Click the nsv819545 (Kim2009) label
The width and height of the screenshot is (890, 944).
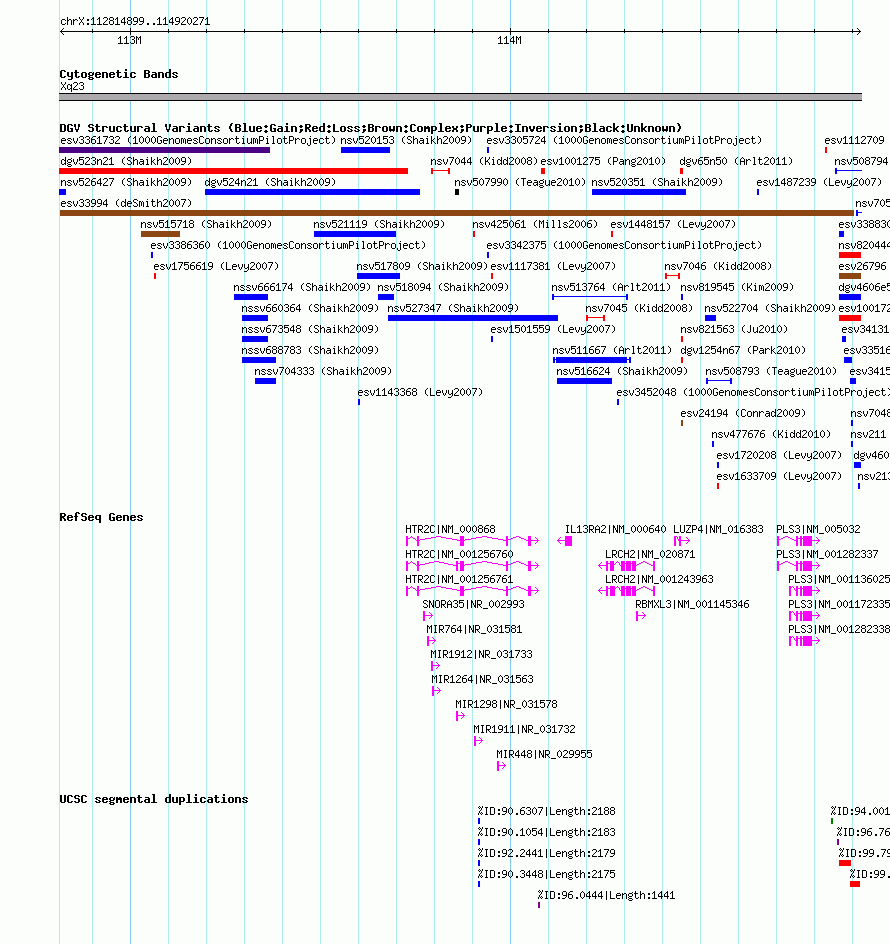(x=737, y=287)
